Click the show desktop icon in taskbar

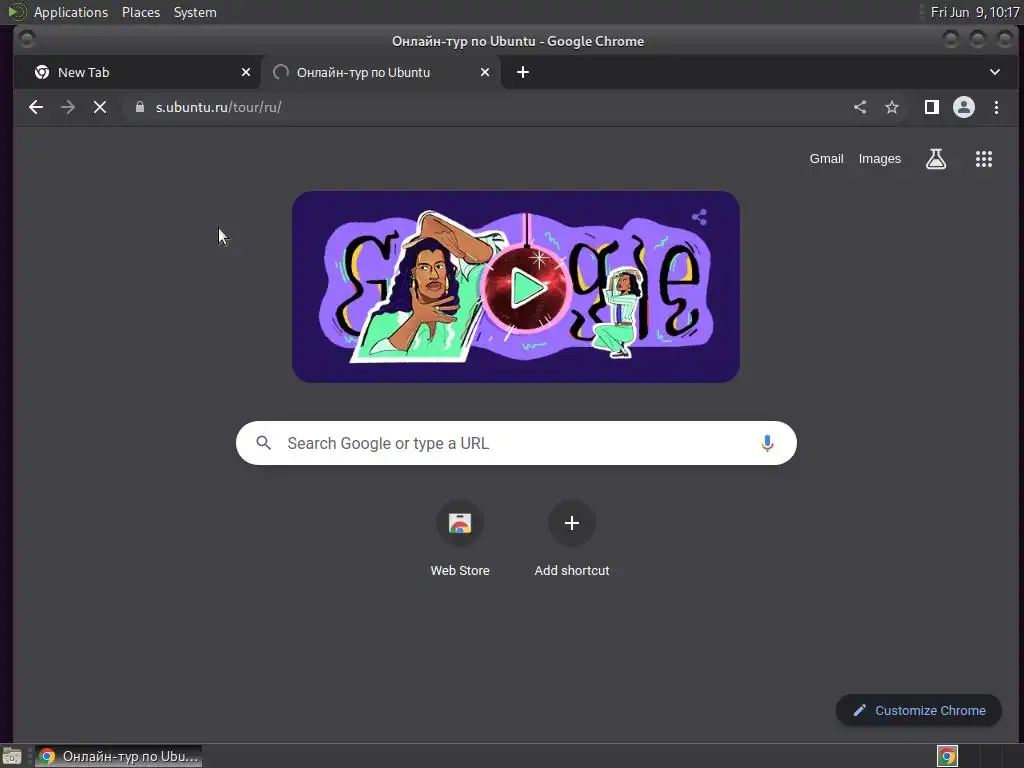(12, 757)
